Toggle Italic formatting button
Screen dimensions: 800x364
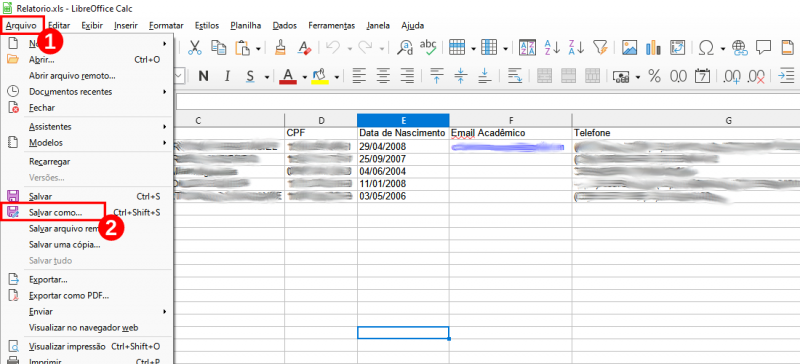pyautogui.click(x=228, y=77)
